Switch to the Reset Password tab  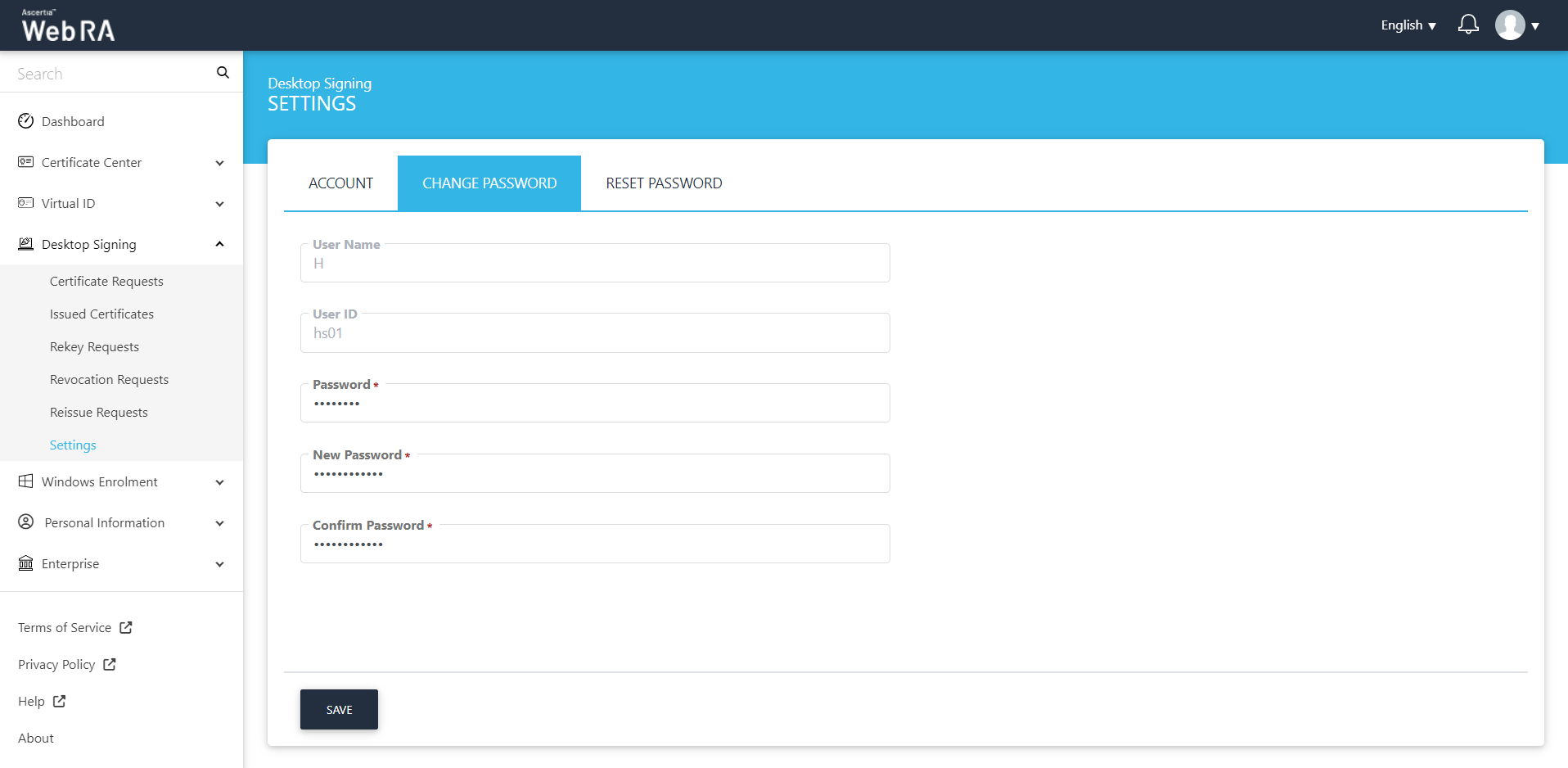[x=664, y=183]
